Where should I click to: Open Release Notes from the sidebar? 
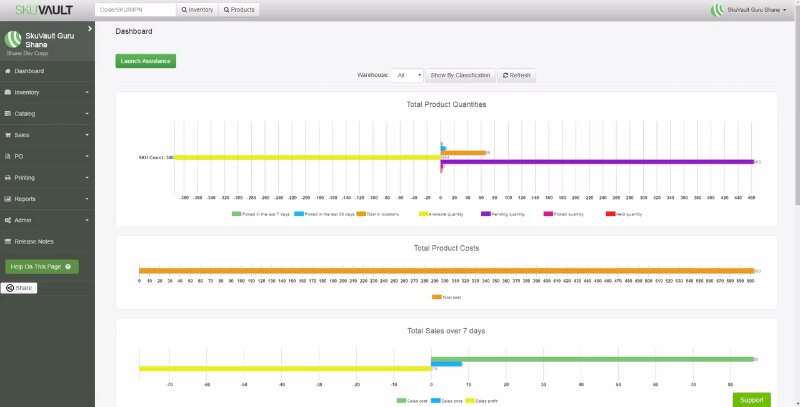pos(34,241)
